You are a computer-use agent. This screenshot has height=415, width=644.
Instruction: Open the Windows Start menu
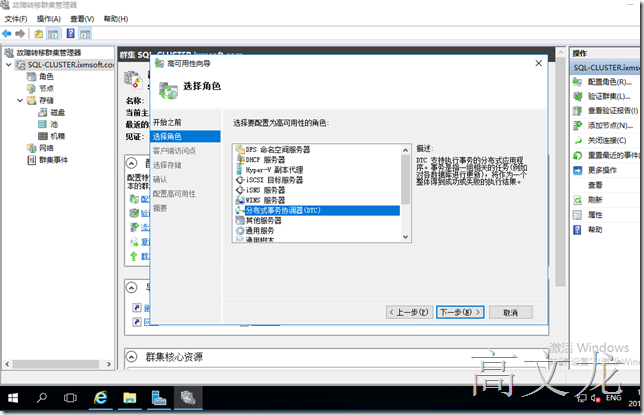point(13,398)
